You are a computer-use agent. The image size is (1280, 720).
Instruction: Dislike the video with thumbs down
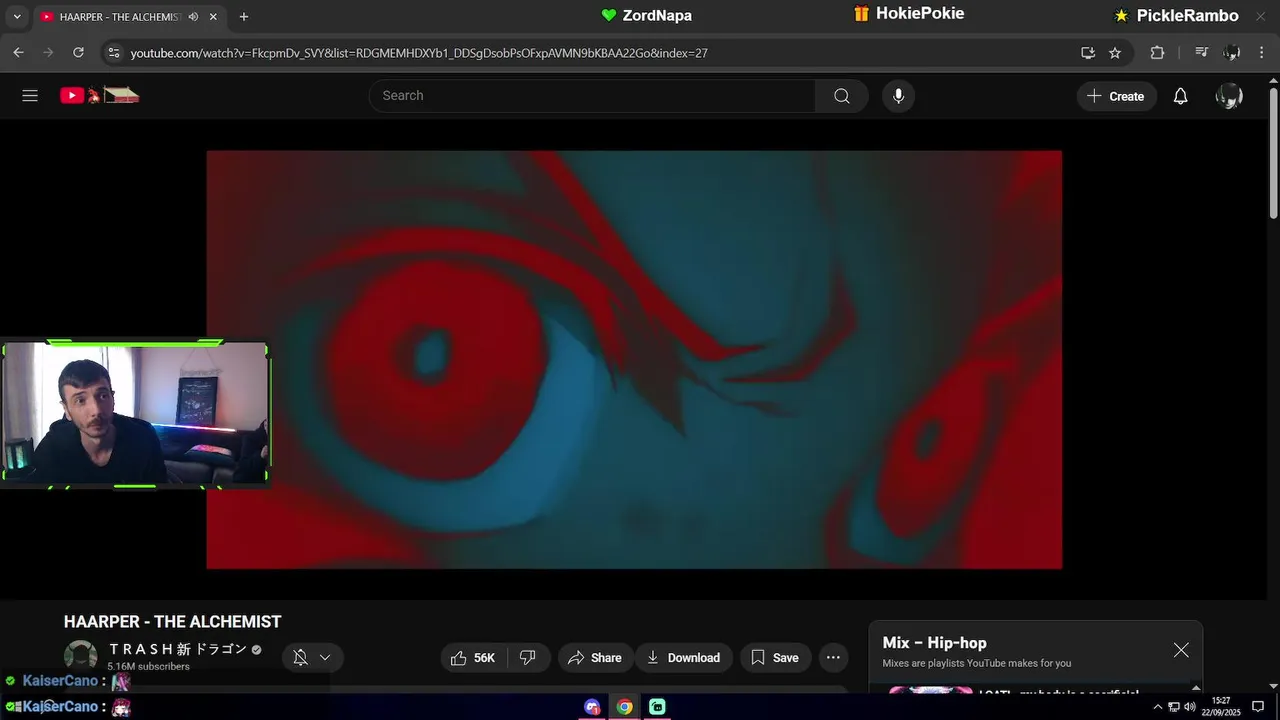click(528, 657)
